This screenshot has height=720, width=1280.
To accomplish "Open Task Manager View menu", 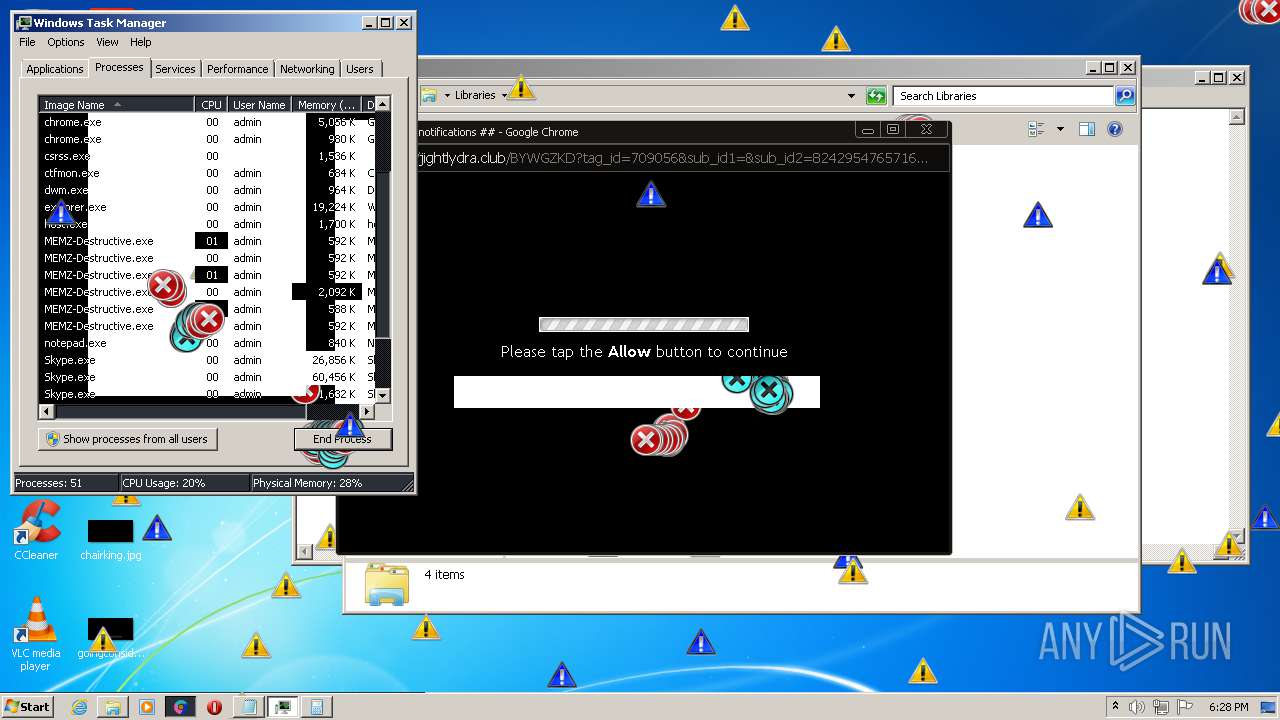I will (107, 42).
